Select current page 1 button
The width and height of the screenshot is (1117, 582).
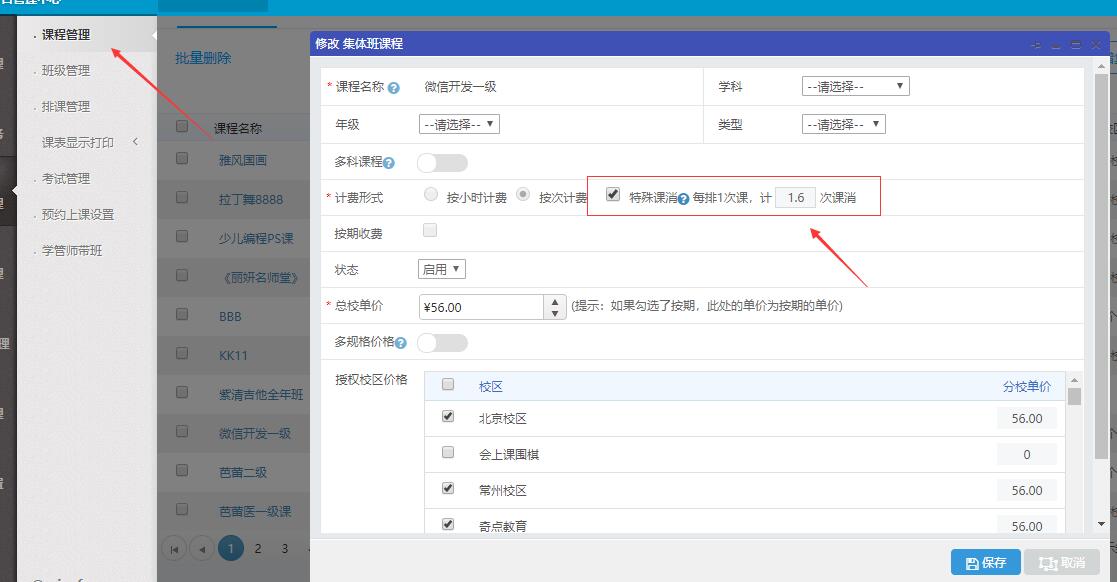coord(230,549)
